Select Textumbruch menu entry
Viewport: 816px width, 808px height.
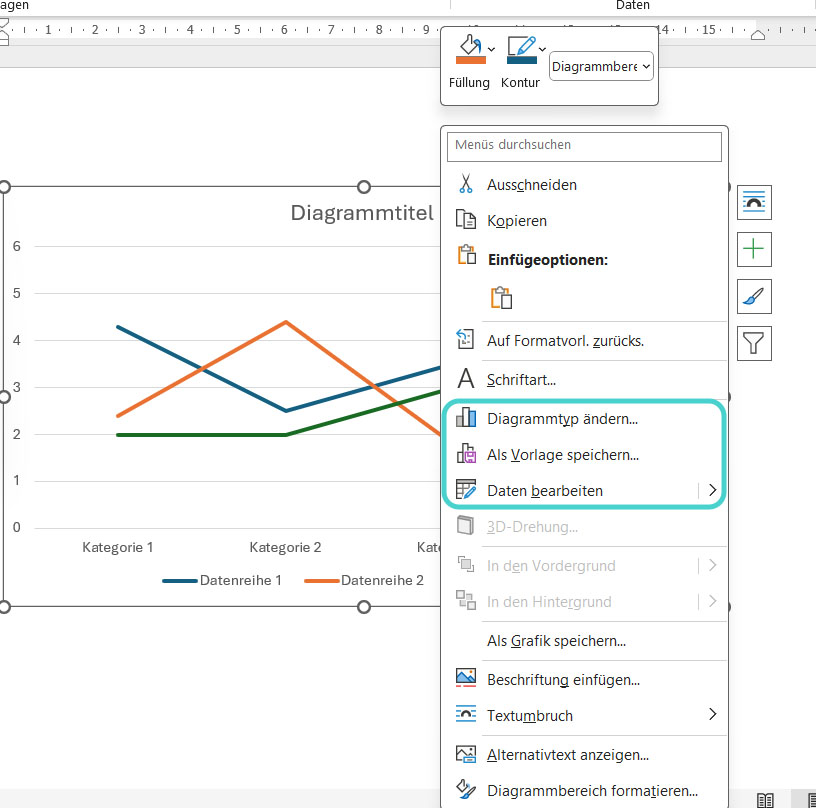(x=584, y=716)
